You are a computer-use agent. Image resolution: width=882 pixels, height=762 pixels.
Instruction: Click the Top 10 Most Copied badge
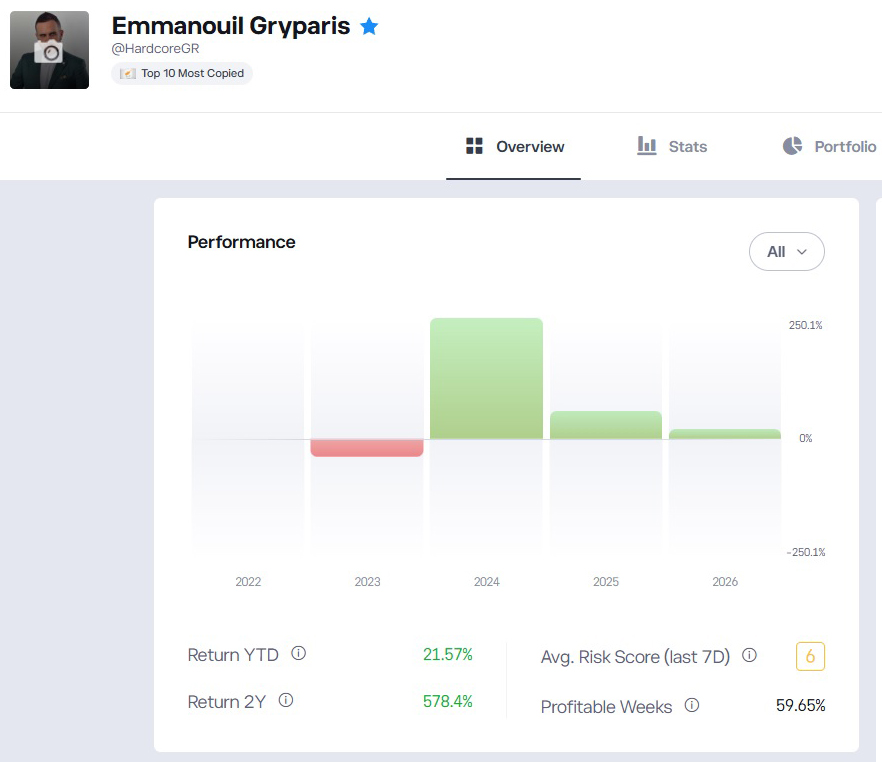181,73
